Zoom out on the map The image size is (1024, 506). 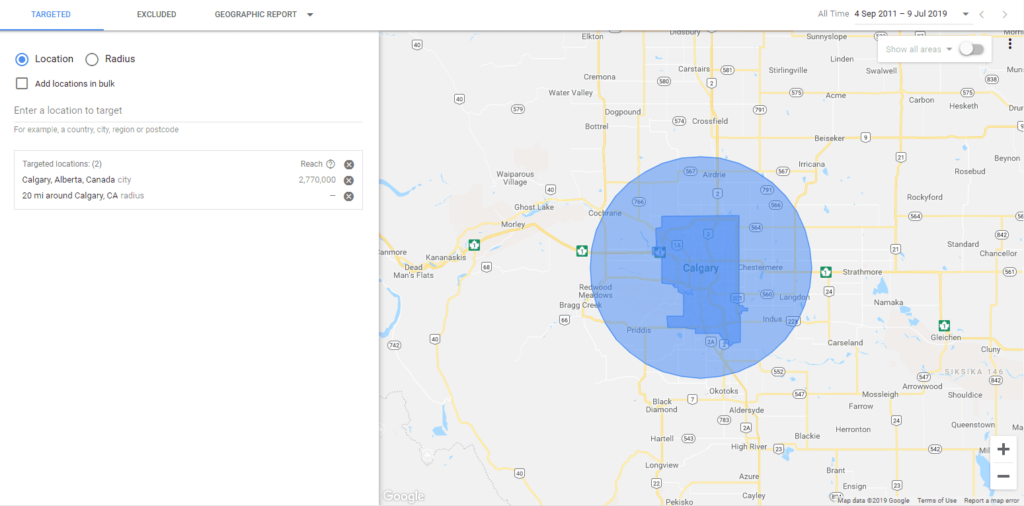pos(1003,476)
